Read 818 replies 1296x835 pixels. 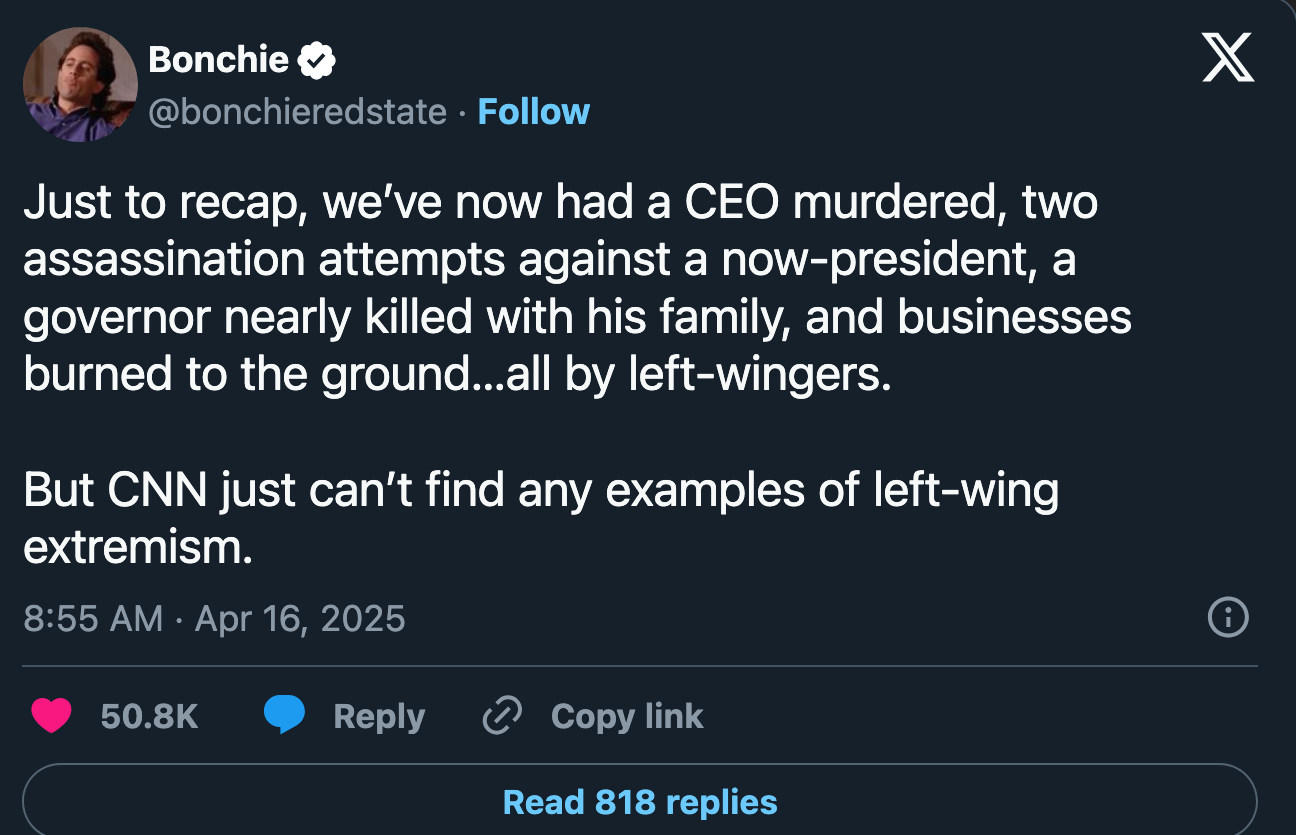[x=640, y=801]
